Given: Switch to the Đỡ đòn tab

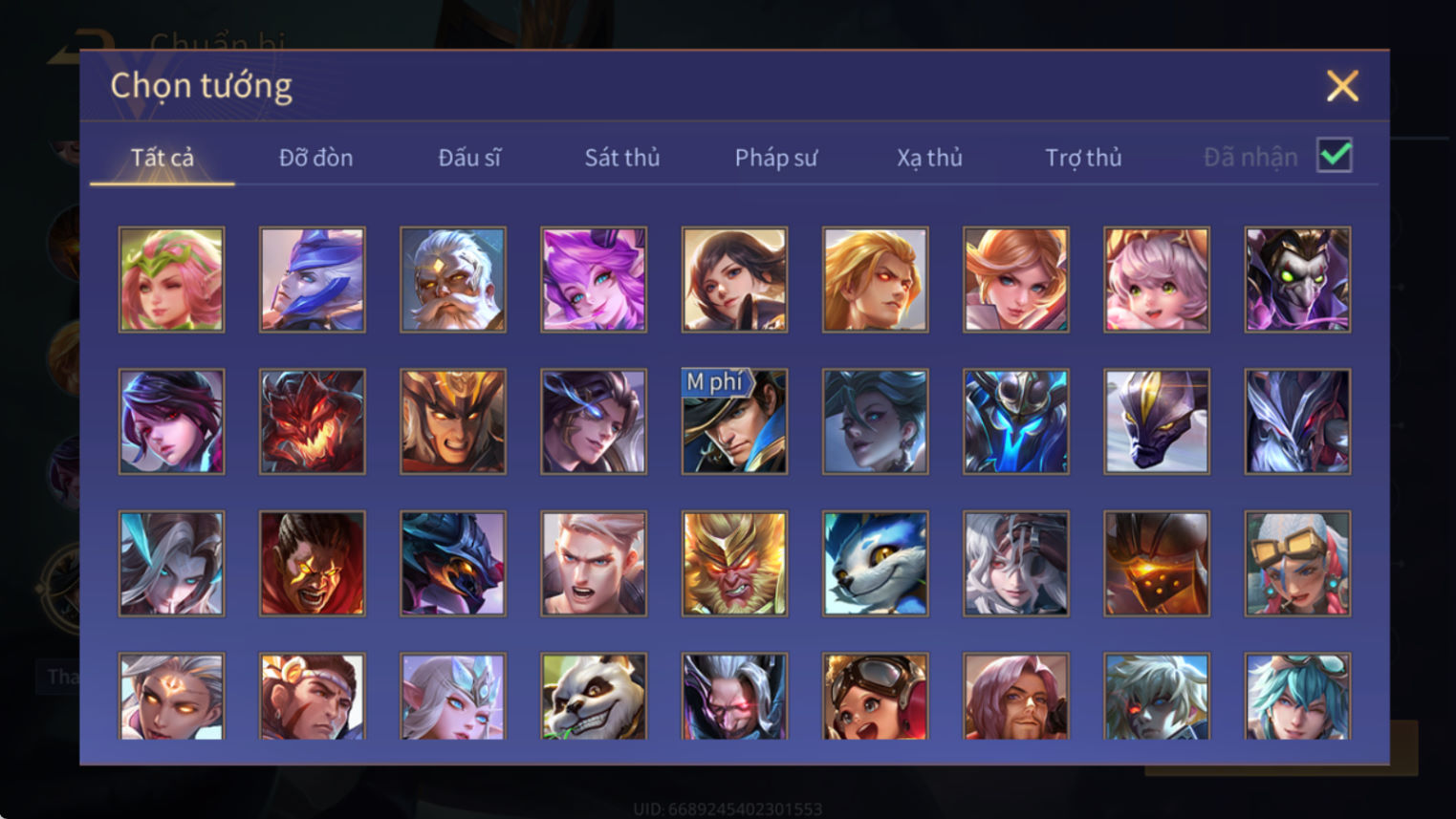Looking at the screenshot, I should pos(315,158).
